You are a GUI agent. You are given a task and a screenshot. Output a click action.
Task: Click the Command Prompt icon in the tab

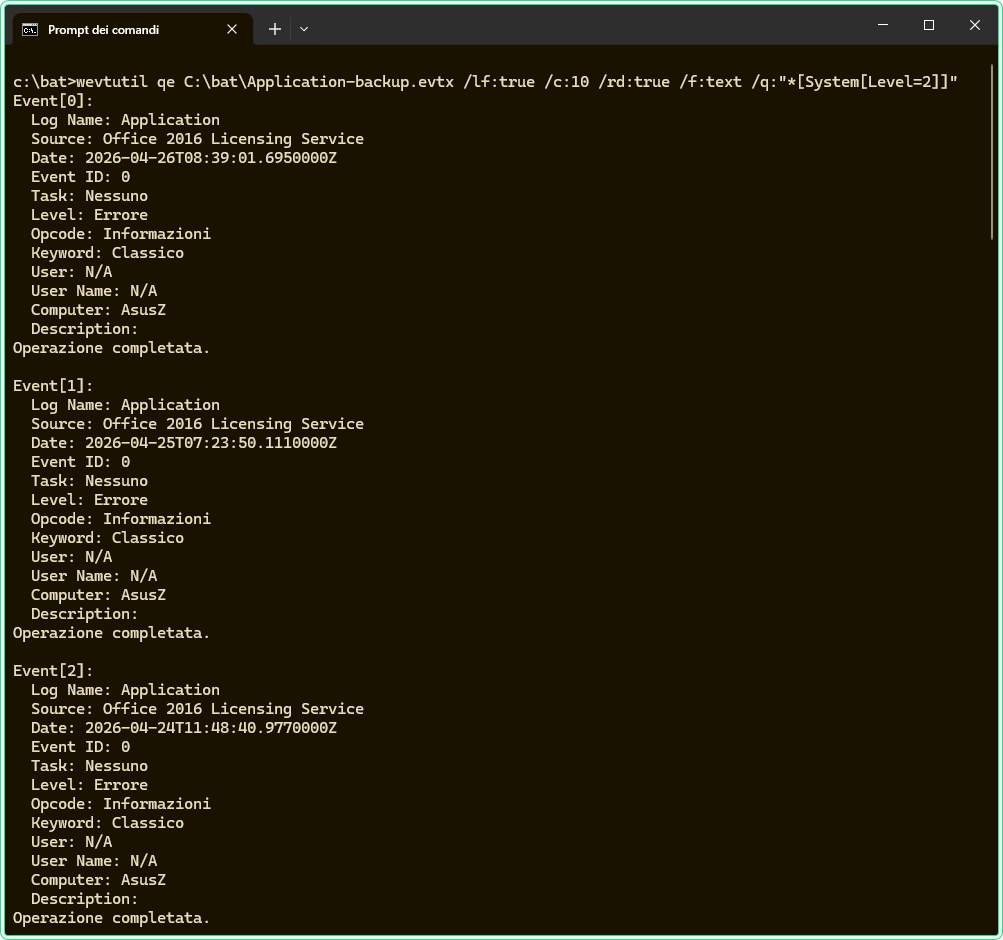(30, 29)
